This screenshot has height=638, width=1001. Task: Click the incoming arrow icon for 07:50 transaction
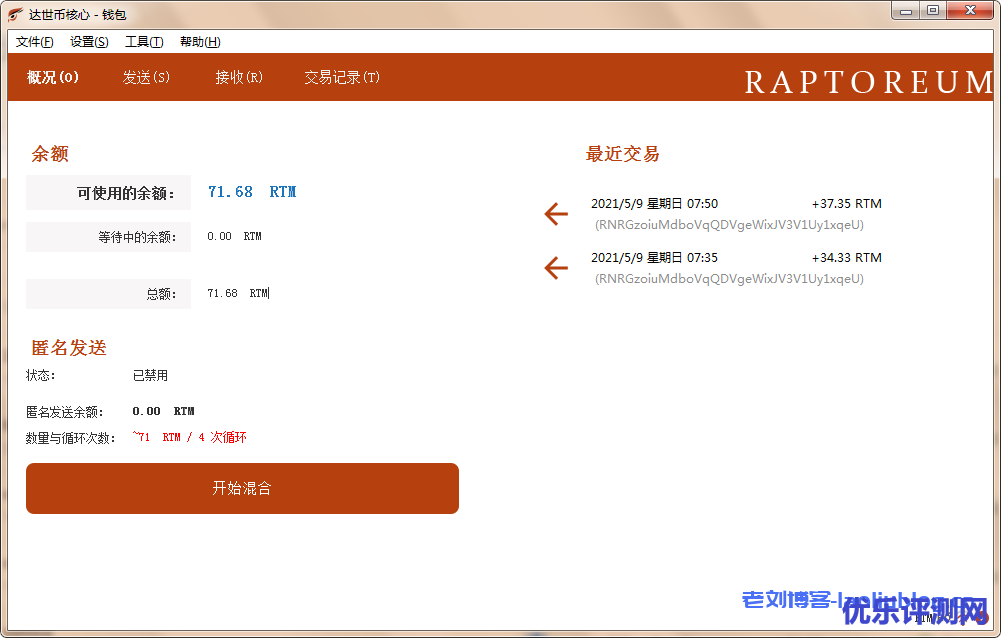coord(556,214)
